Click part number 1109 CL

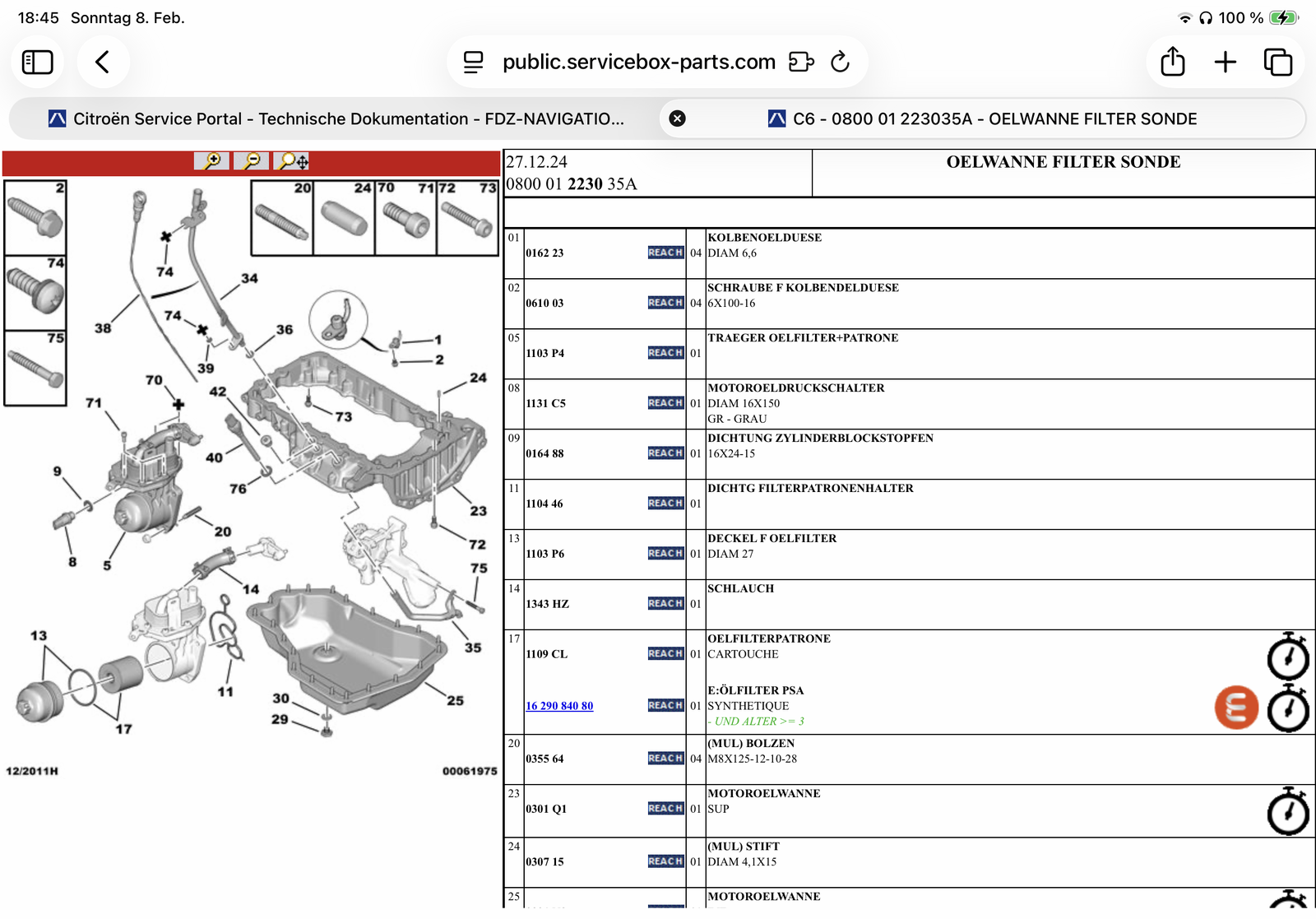coord(547,655)
